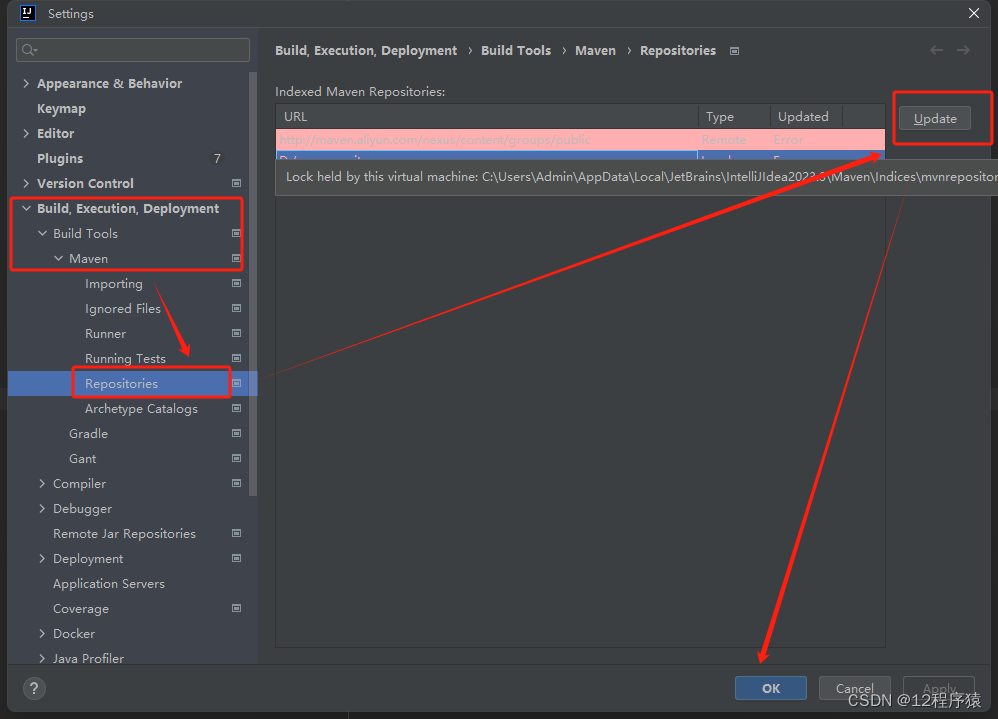
Task: Select Archetype Catalogs item
Action: [x=141, y=408]
